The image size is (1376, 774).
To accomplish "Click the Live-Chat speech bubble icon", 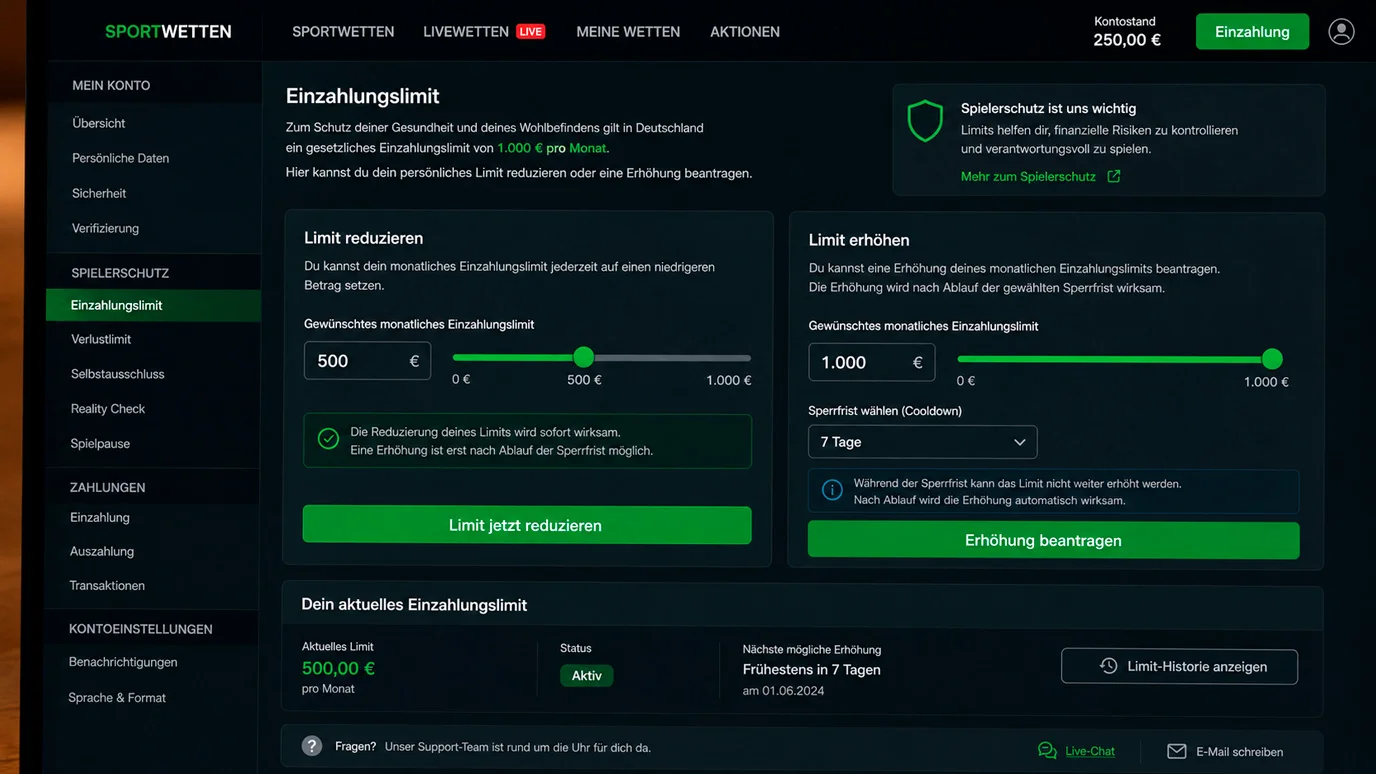I will pyautogui.click(x=1047, y=751).
